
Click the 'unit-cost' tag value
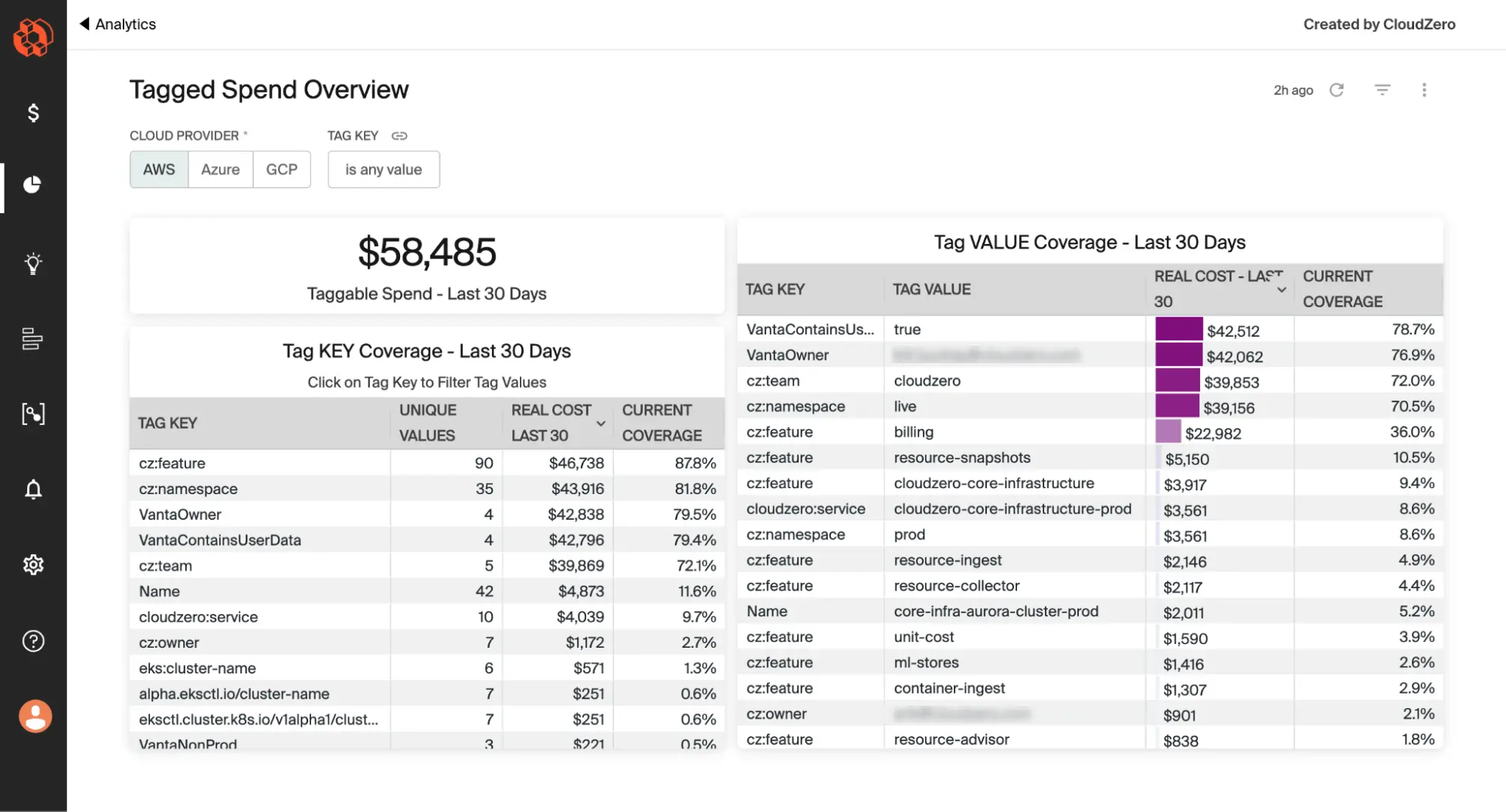[x=924, y=636]
